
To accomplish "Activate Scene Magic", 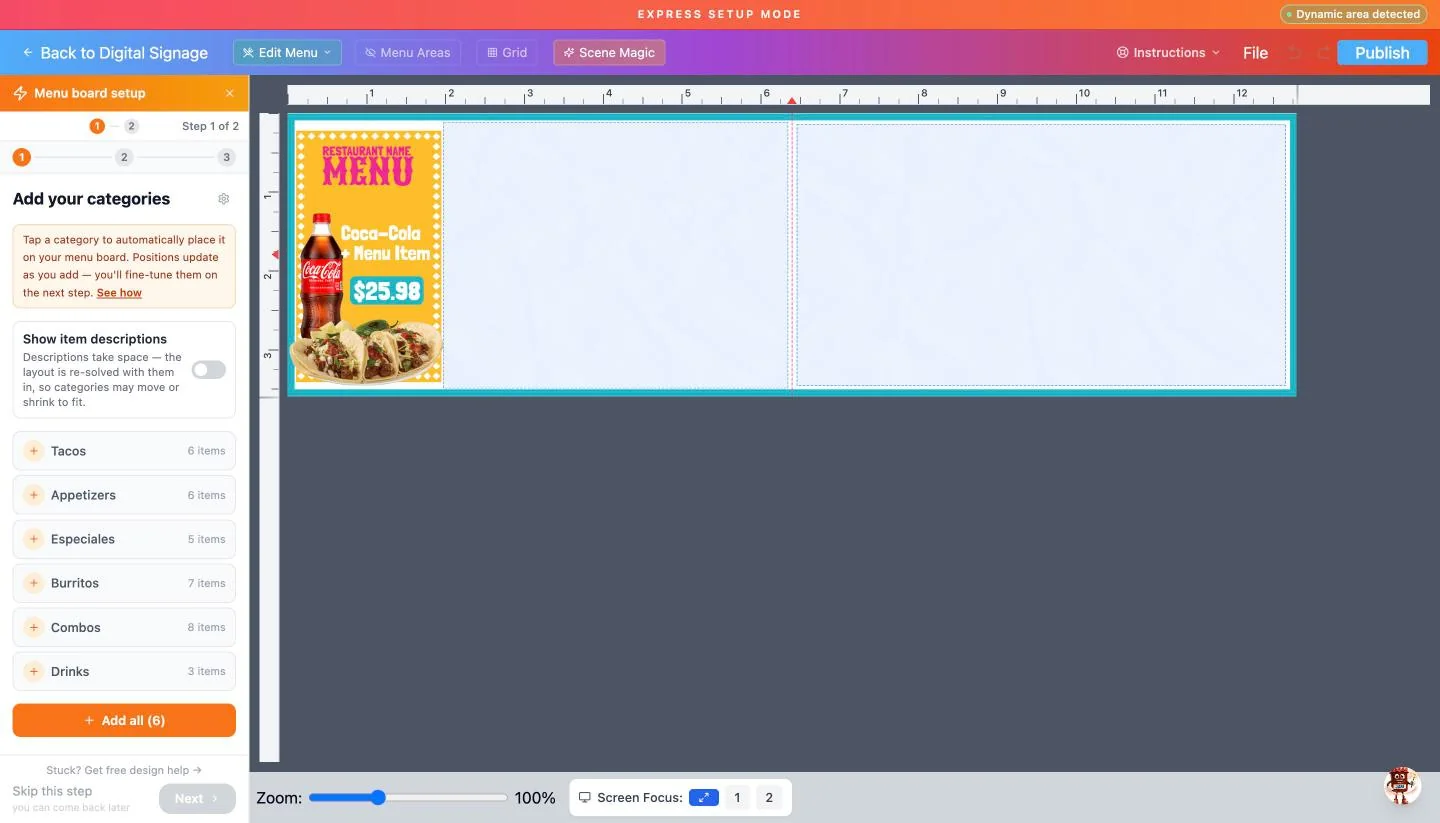I will coord(609,53).
